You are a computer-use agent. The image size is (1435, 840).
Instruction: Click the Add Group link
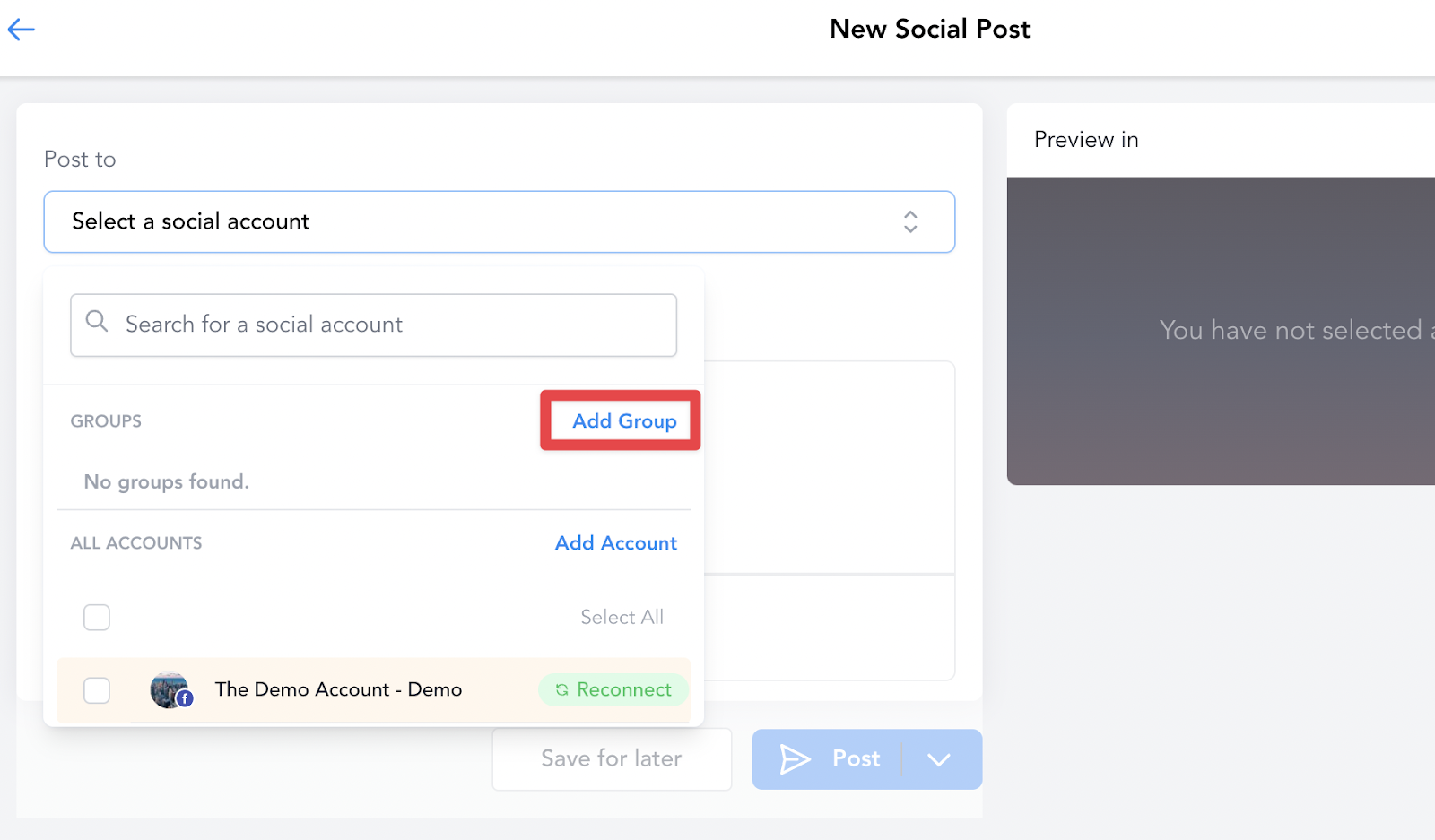(x=624, y=420)
